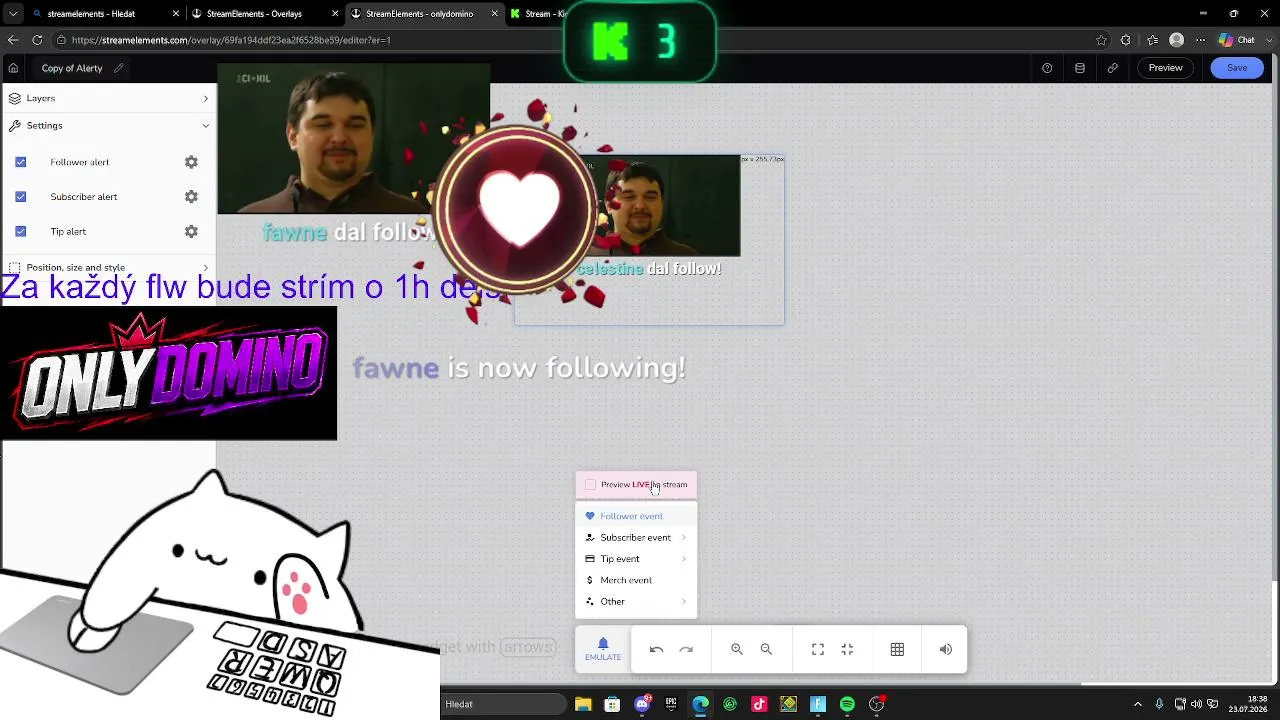
Task: Open the browser profile avatar
Action: pos(1177,40)
